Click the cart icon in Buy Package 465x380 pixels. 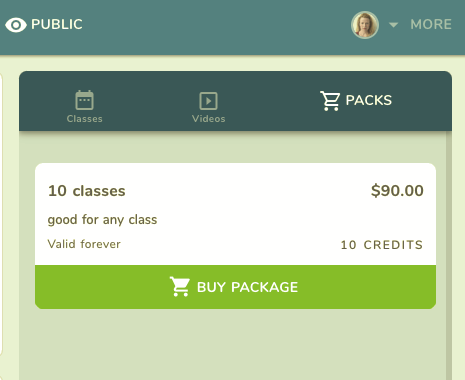(180, 287)
